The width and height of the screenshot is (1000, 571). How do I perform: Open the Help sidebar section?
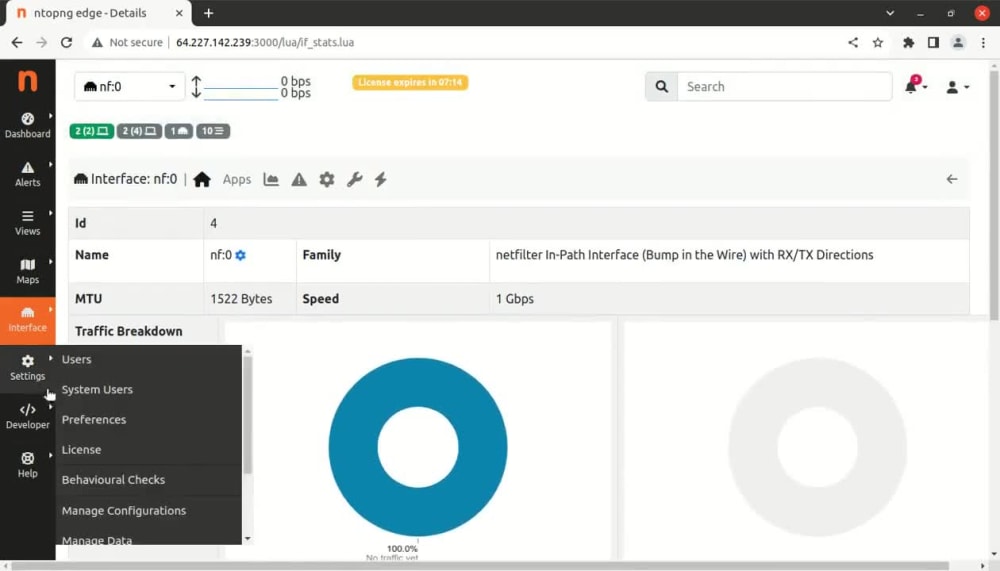(x=27, y=465)
